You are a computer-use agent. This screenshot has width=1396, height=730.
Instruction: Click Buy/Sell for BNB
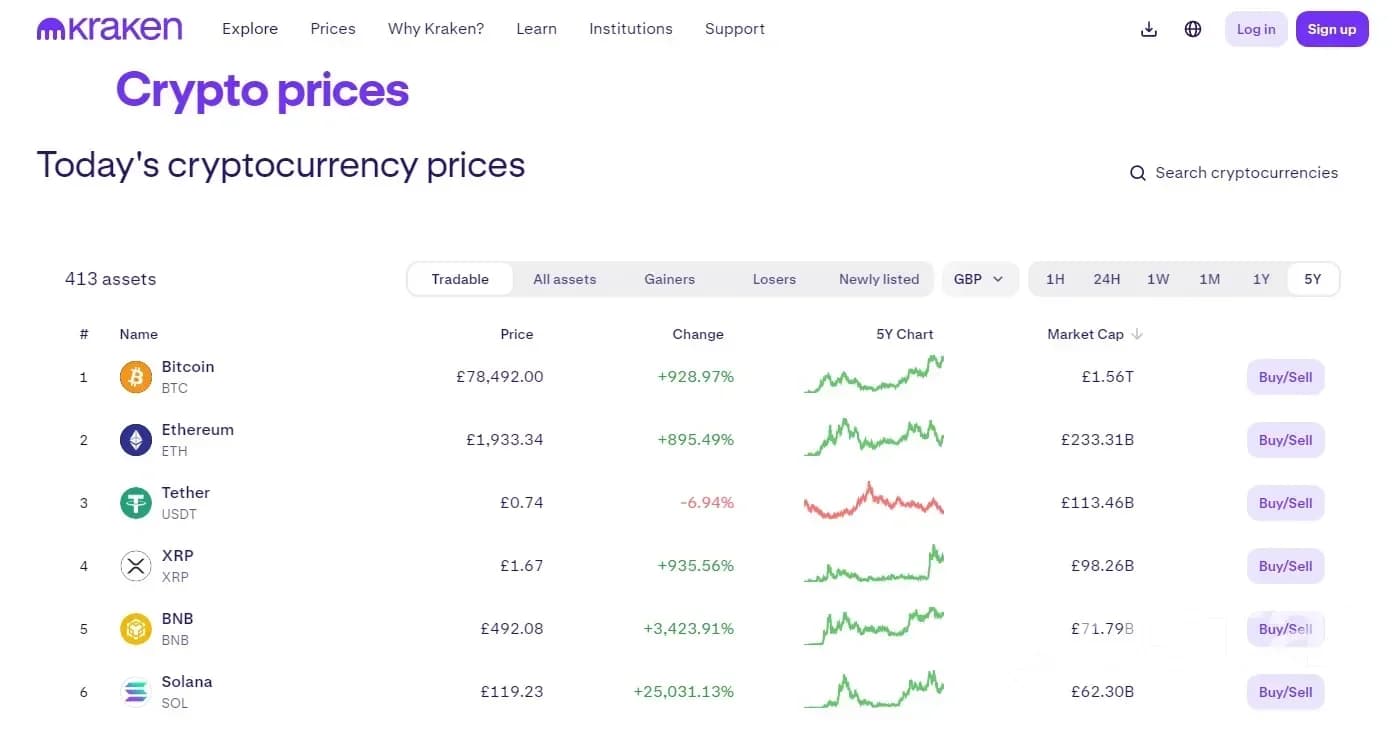point(1285,629)
